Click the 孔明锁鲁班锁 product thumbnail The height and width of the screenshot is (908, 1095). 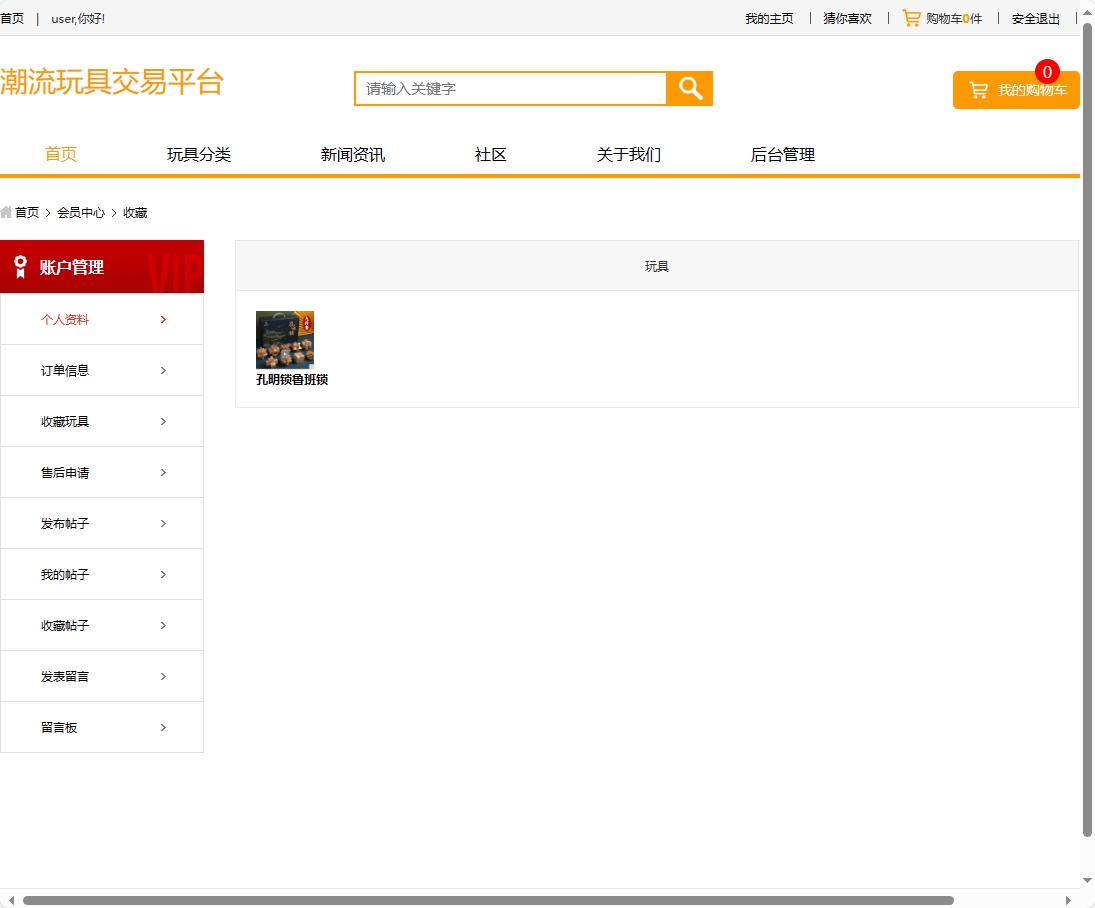tap(285, 339)
